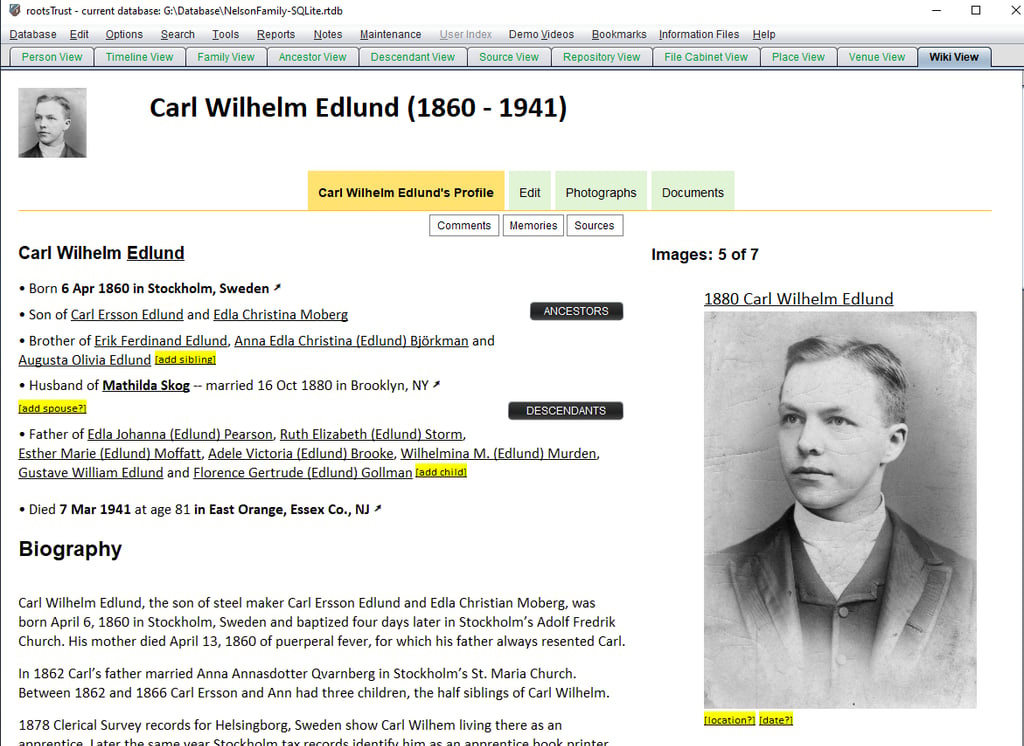Open Esther Marie (Edlund) Moffatt link
Screen dimensions: 1024x746
[x=110, y=453]
